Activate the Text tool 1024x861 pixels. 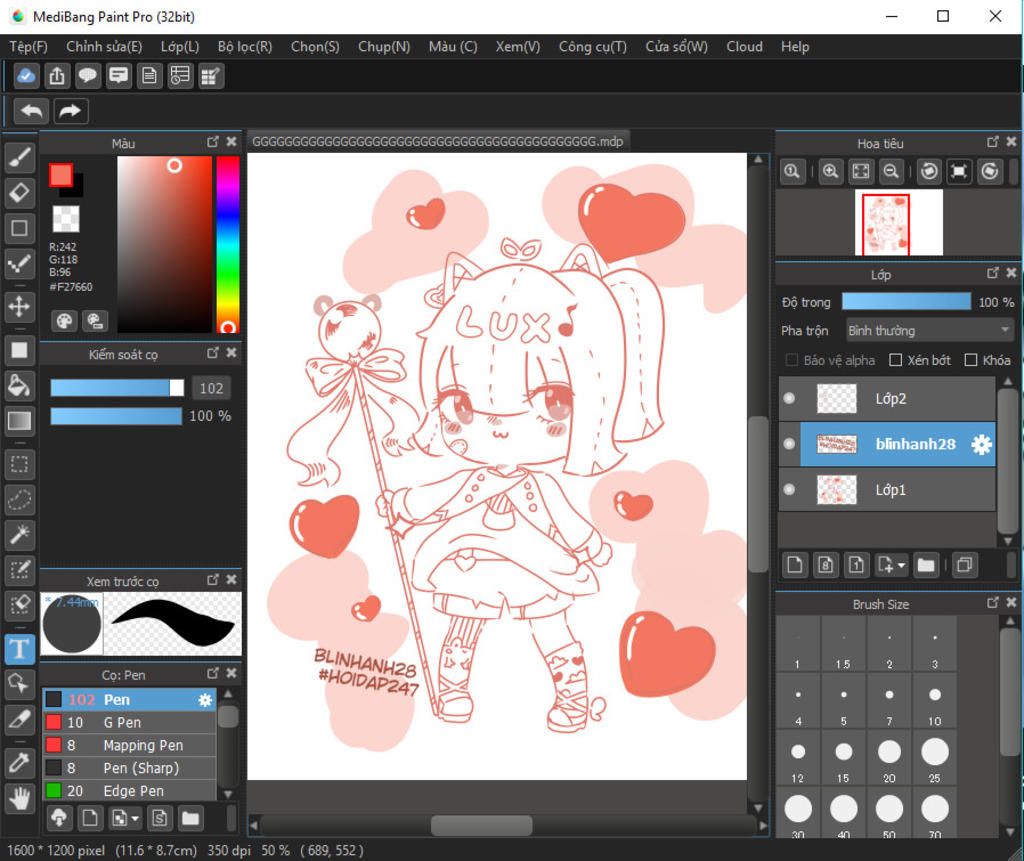pyautogui.click(x=20, y=649)
